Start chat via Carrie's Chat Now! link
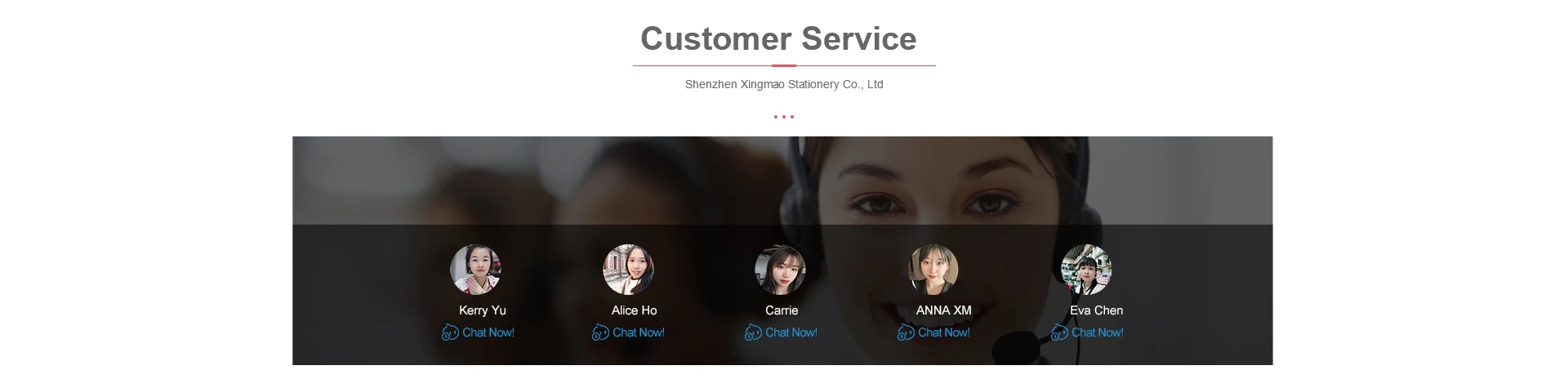This screenshot has height=379, width=1568. (x=791, y=332)
